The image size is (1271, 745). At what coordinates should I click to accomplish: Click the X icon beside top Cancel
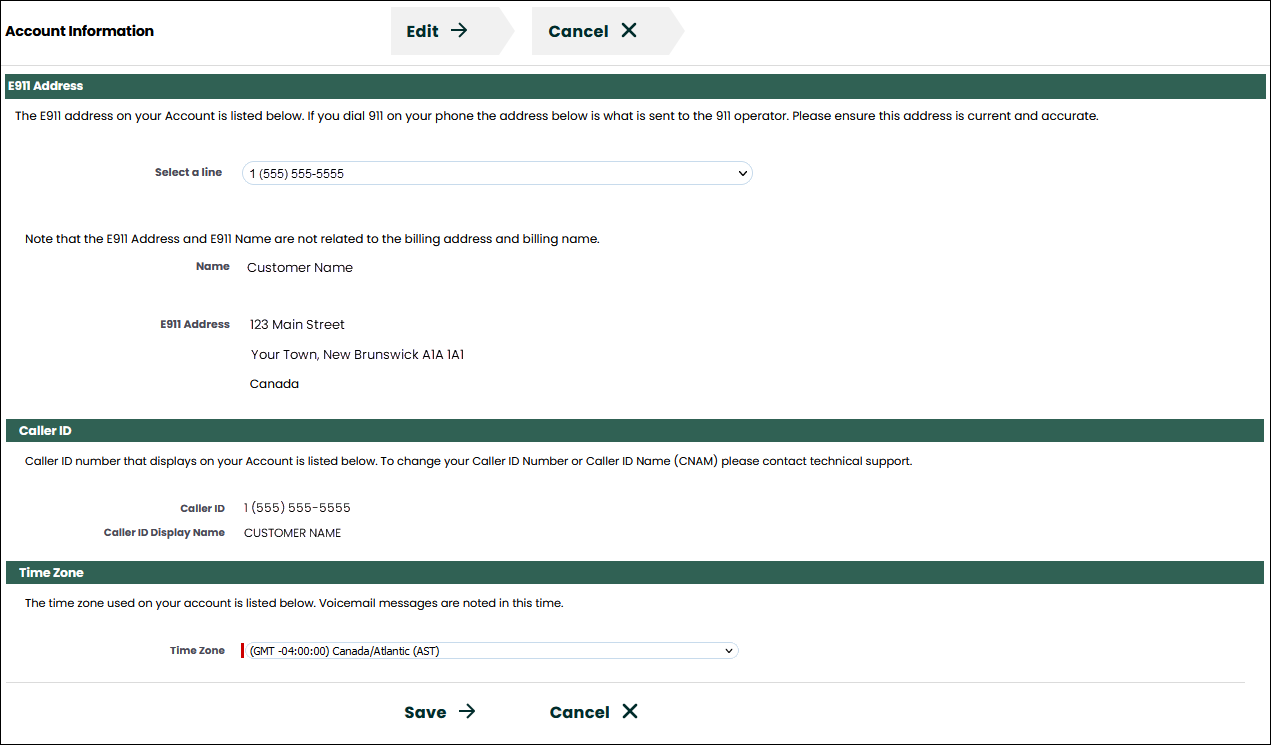coord(628,31)
